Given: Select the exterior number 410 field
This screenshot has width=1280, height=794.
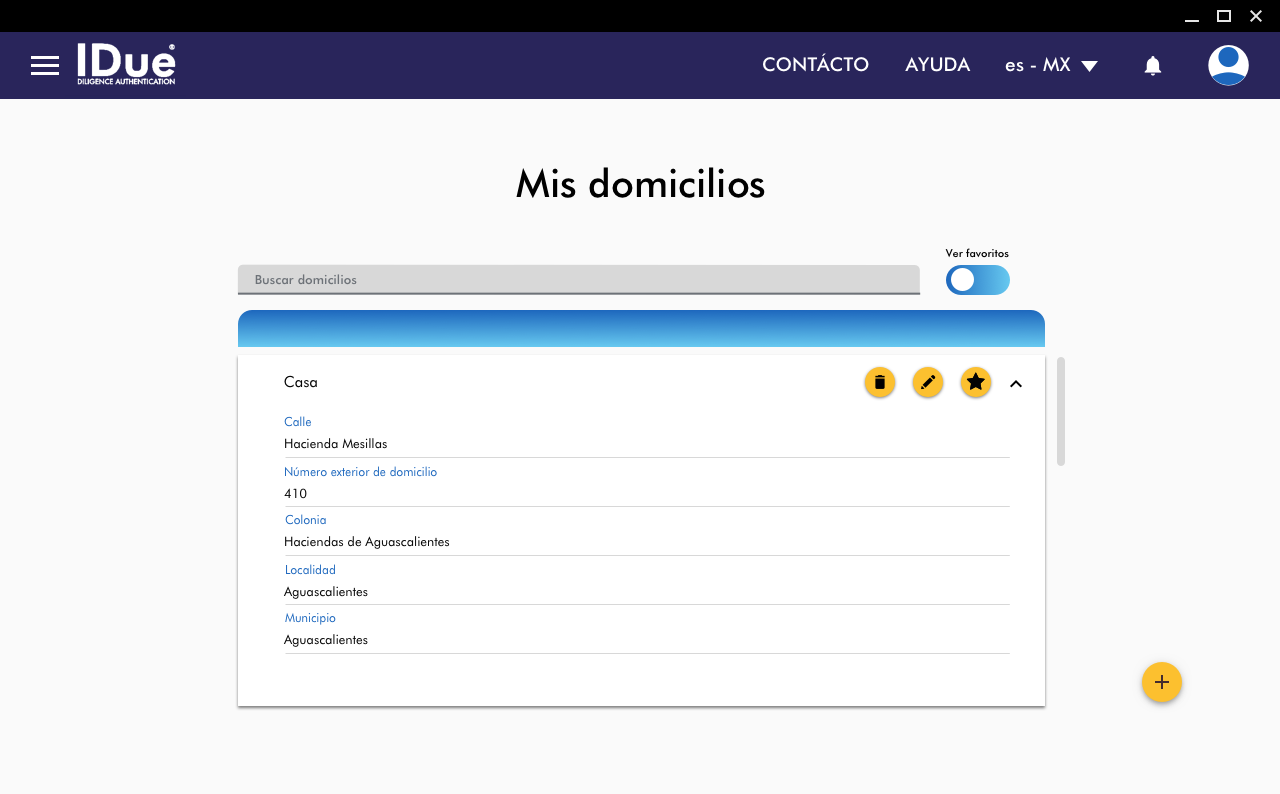Looking at the screenshot, I should point(296,494).
